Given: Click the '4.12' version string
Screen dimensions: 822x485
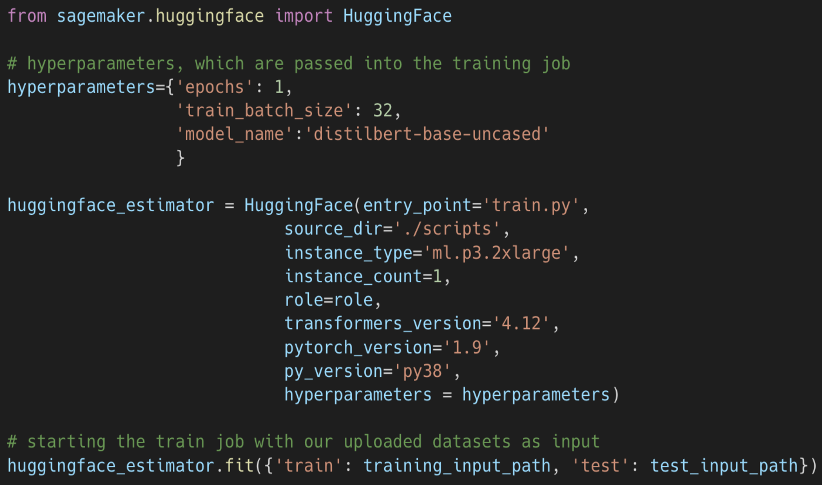Looking at the screenshot, I should click(x=521, y=324).
